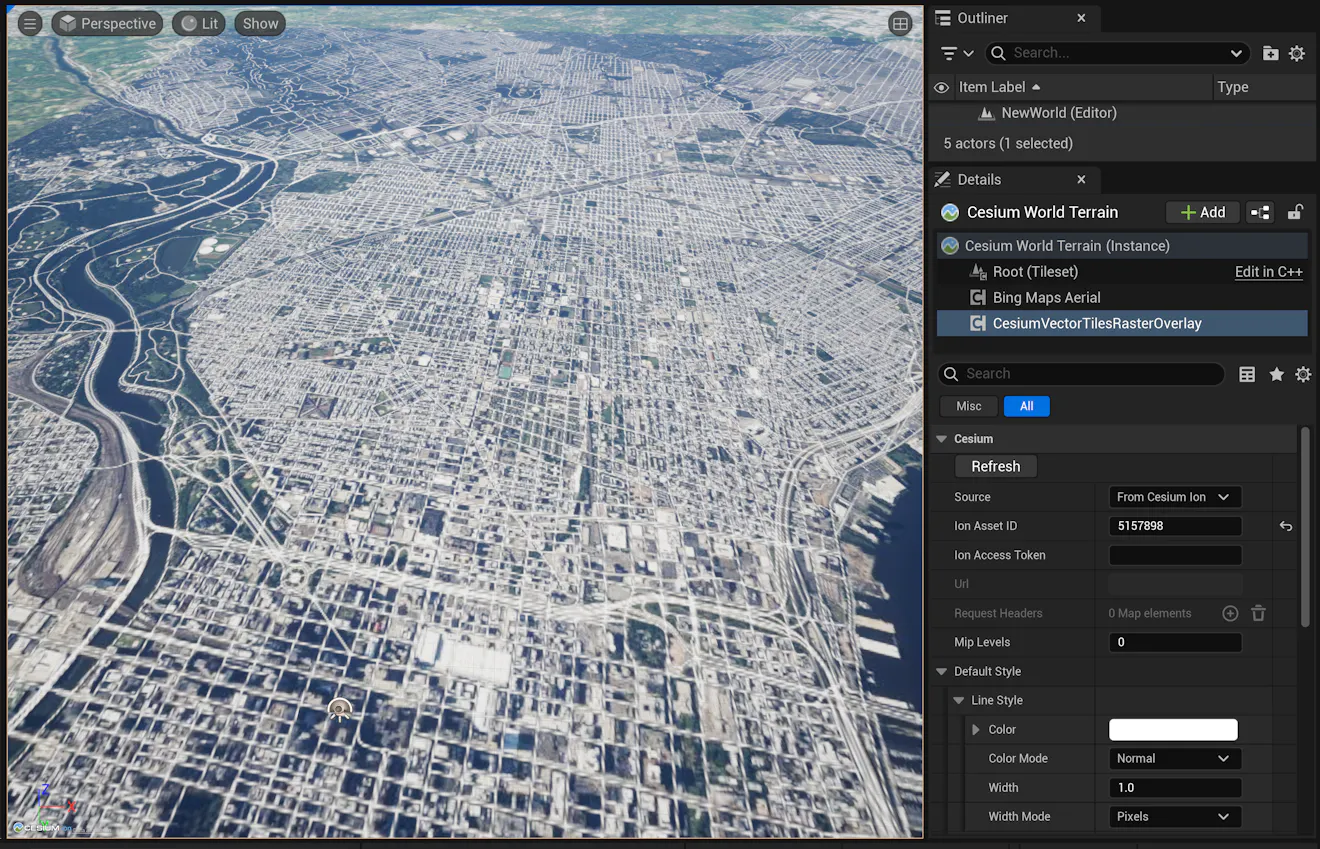Open the viewport options hamburger menu
This screenshot has width=1320, height=849.
[x=30, y=23]
